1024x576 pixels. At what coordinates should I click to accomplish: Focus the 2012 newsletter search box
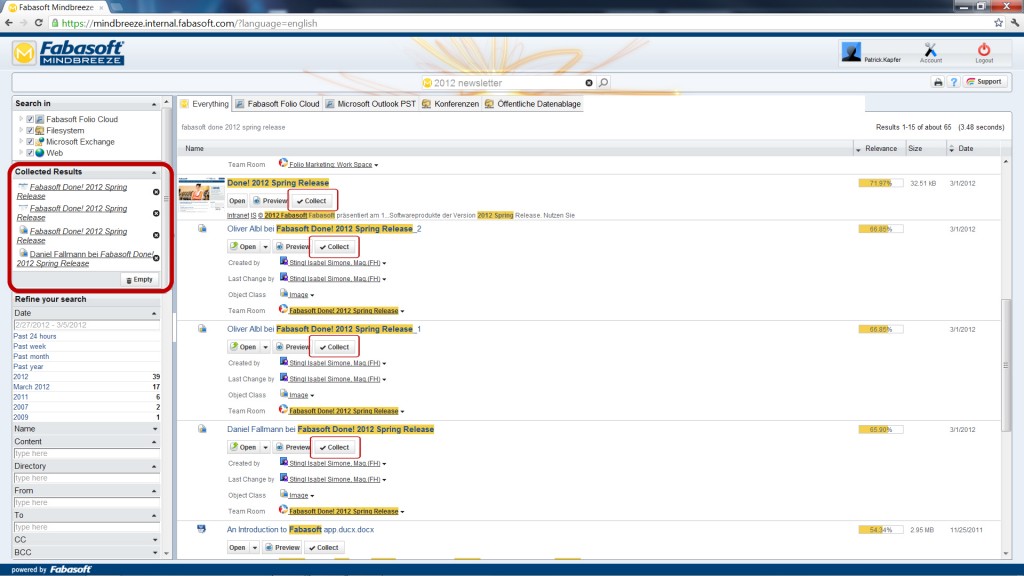pos(506,83)
